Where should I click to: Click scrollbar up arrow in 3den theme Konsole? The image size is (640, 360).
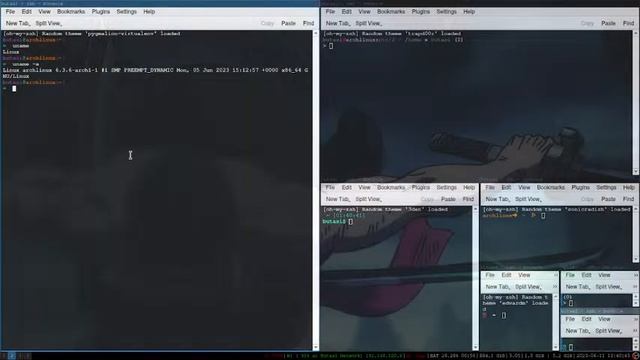[475, 209]
